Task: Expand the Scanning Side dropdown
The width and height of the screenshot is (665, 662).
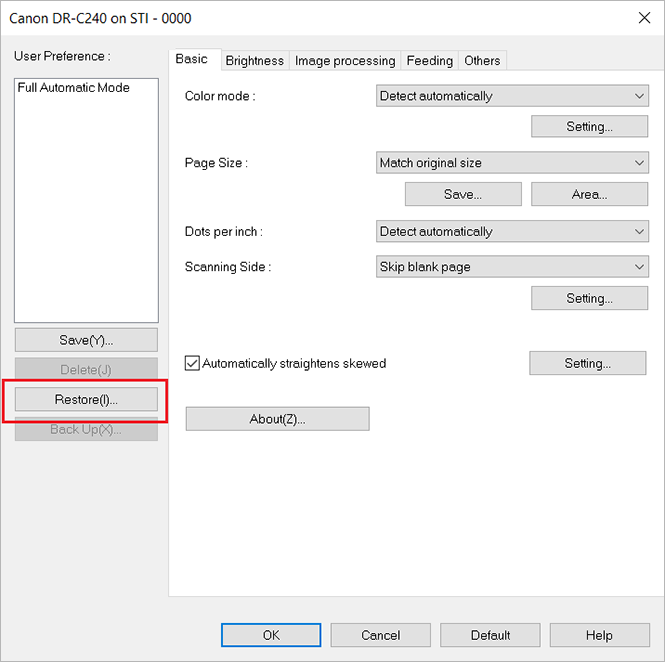Action: coord(512,267)
